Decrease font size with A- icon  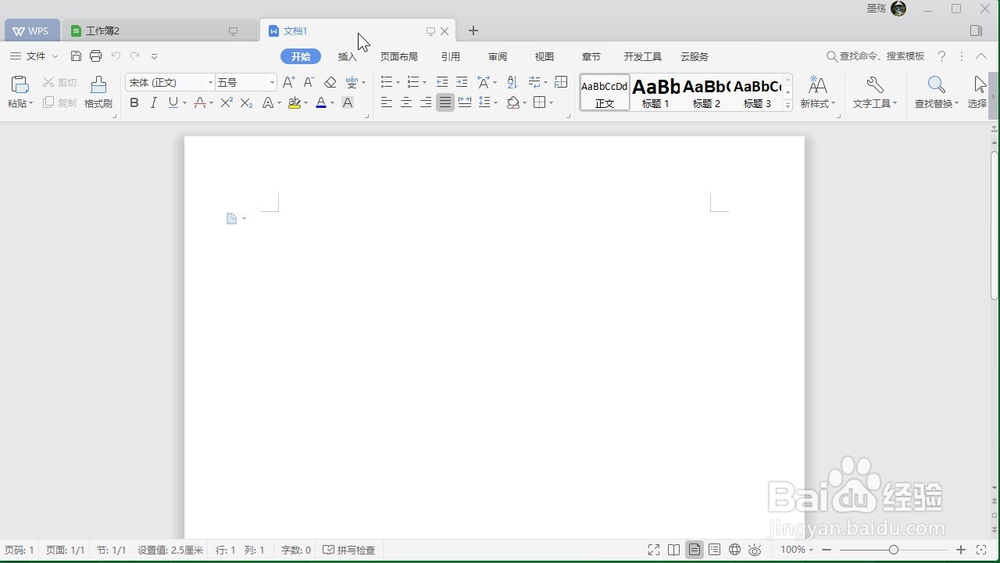(x=309, y=82)
